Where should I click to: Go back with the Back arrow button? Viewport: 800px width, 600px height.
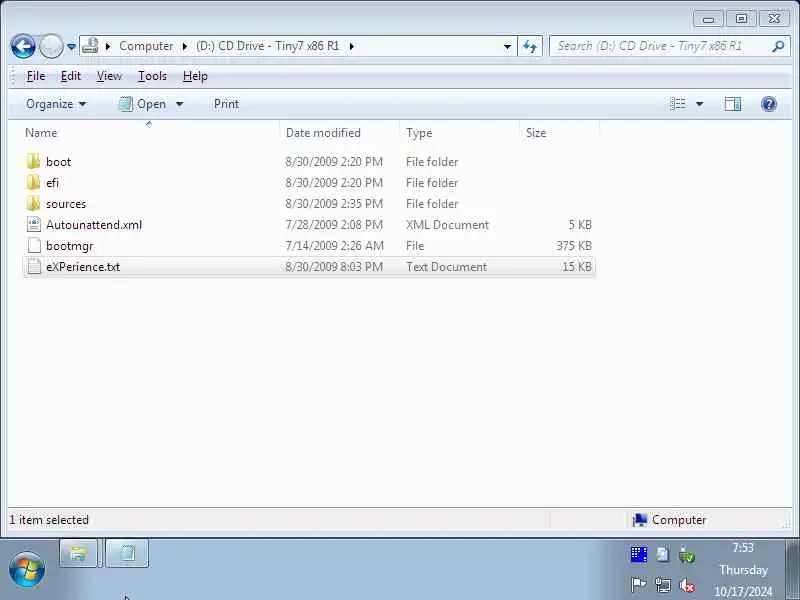pos(23,46)
